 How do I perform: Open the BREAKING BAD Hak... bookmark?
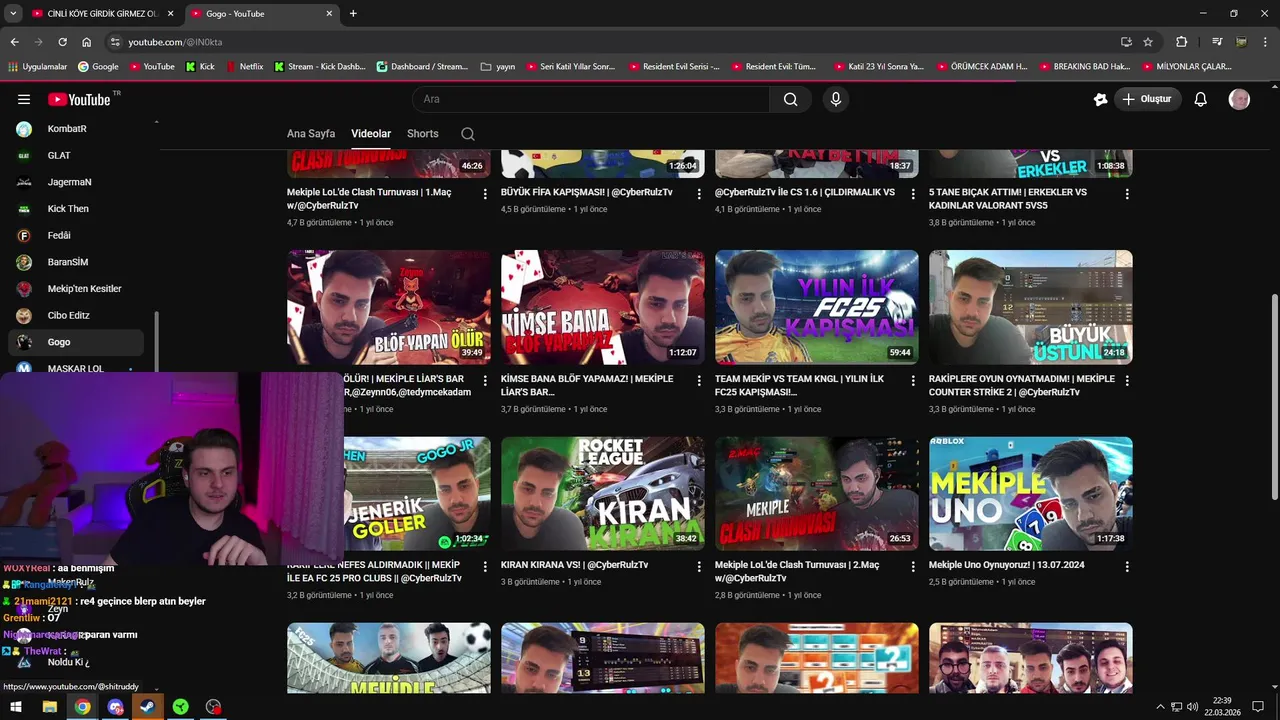(1085, 67)
